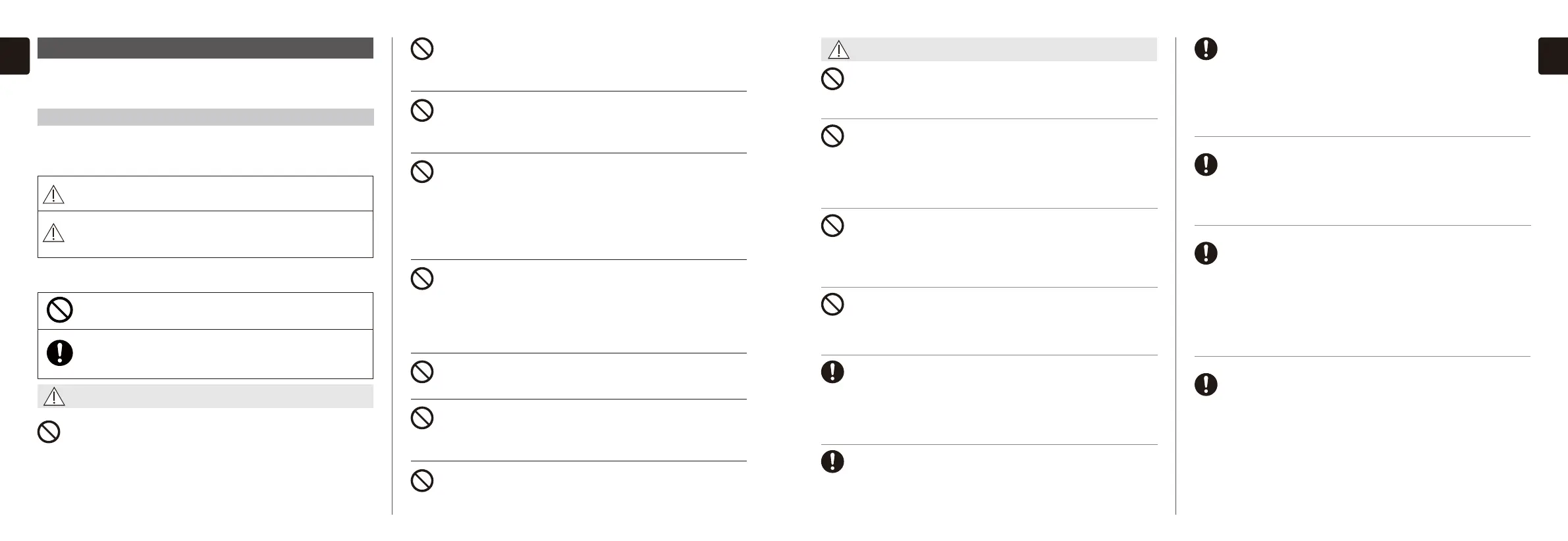Click the topmost exclamation icon in the fourth column
The image size is (1568, 541).
[x=1206, y=49]
